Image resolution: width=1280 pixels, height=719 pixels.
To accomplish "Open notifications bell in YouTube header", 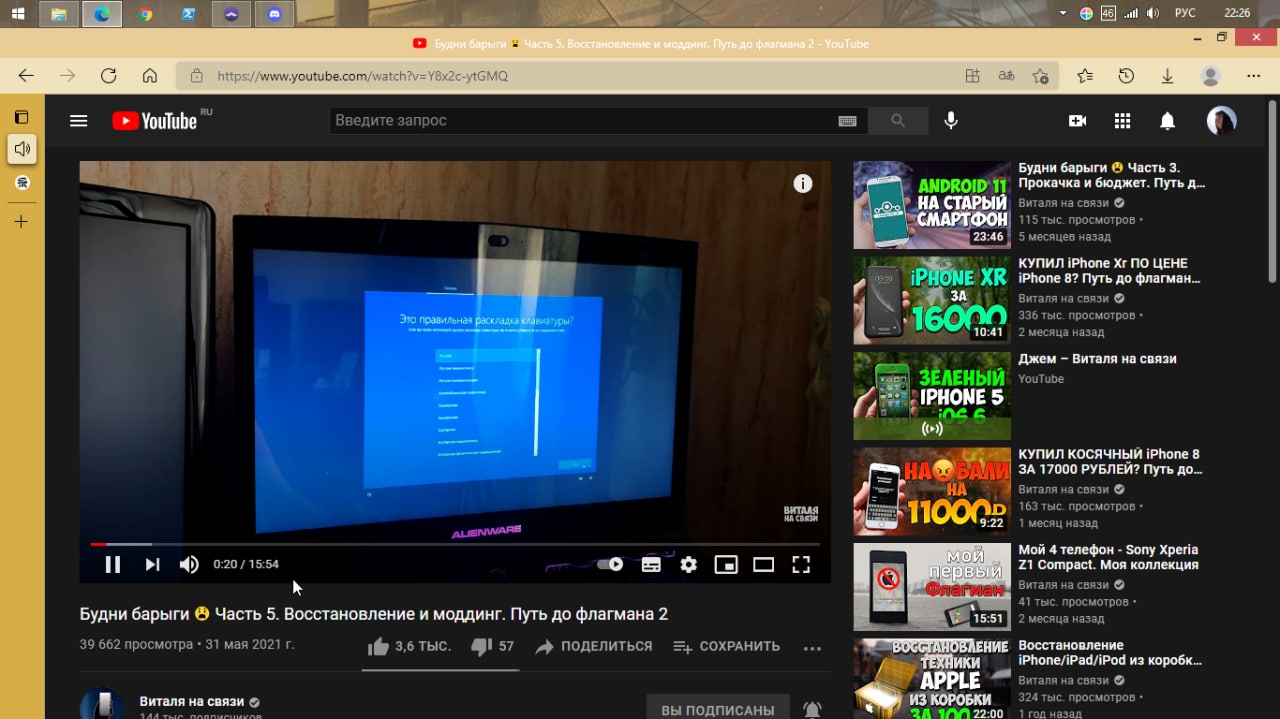I will tap(1167, 121).
